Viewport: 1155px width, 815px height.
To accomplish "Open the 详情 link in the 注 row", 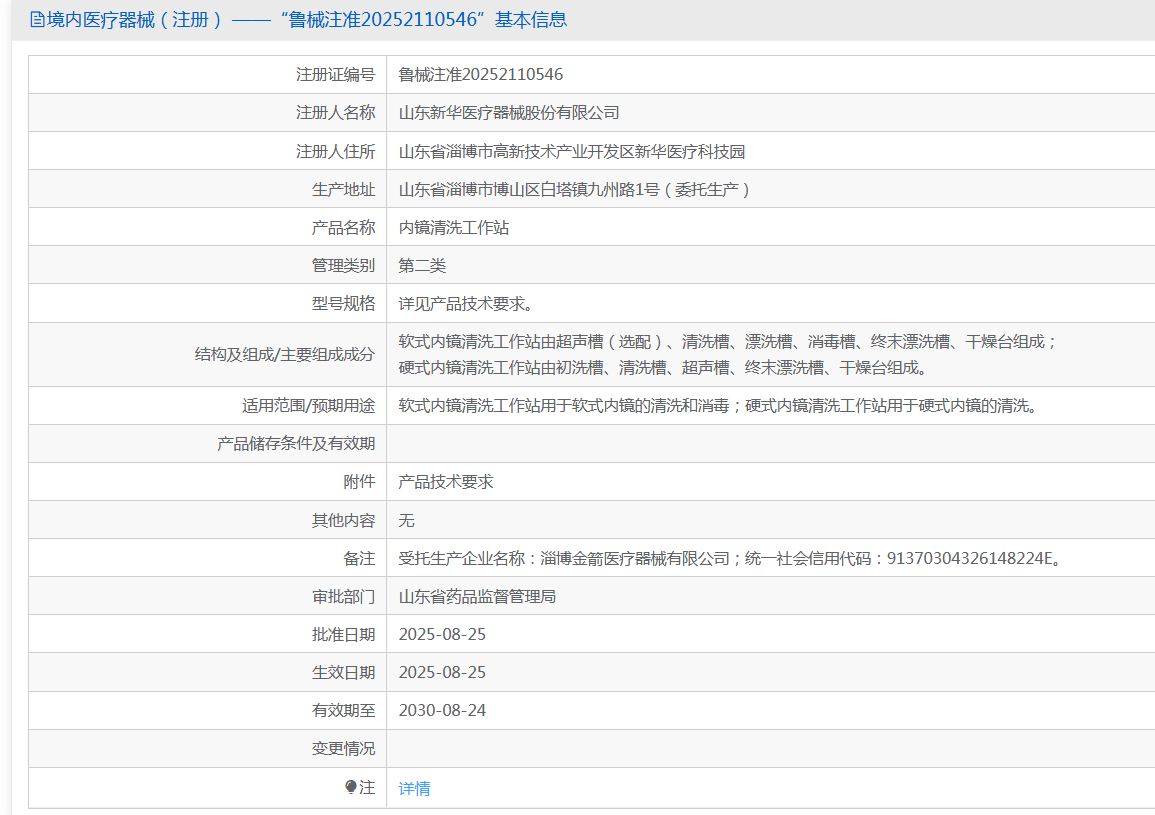I will (x=414, y=788).
